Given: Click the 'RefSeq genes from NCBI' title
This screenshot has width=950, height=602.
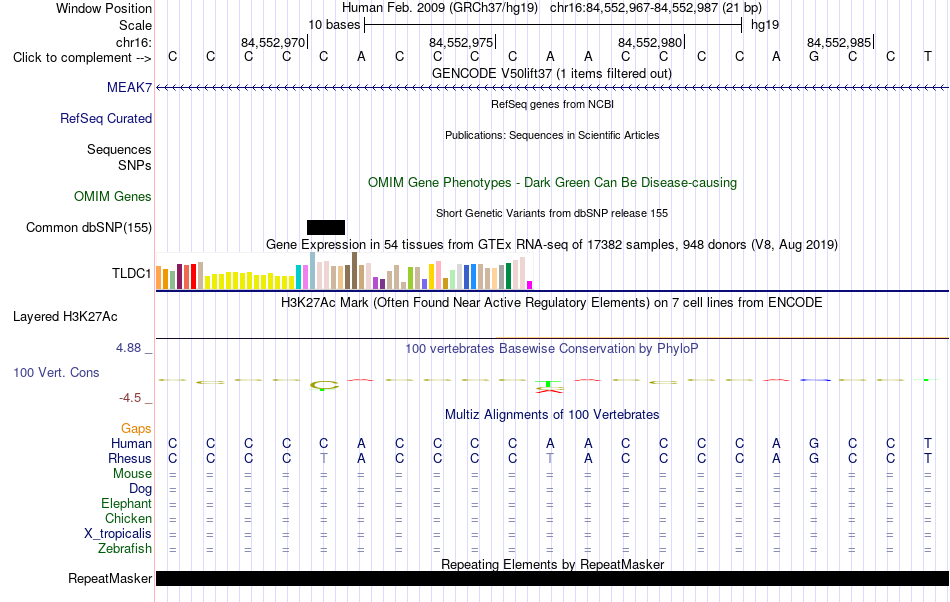Looking at the screenshot, I should coord(552,104).
